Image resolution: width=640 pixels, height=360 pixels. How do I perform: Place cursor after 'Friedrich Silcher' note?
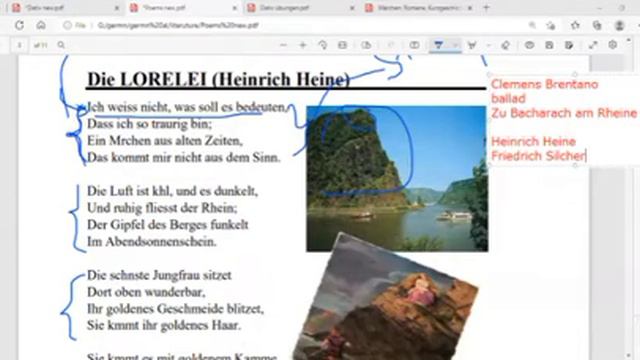586,156
